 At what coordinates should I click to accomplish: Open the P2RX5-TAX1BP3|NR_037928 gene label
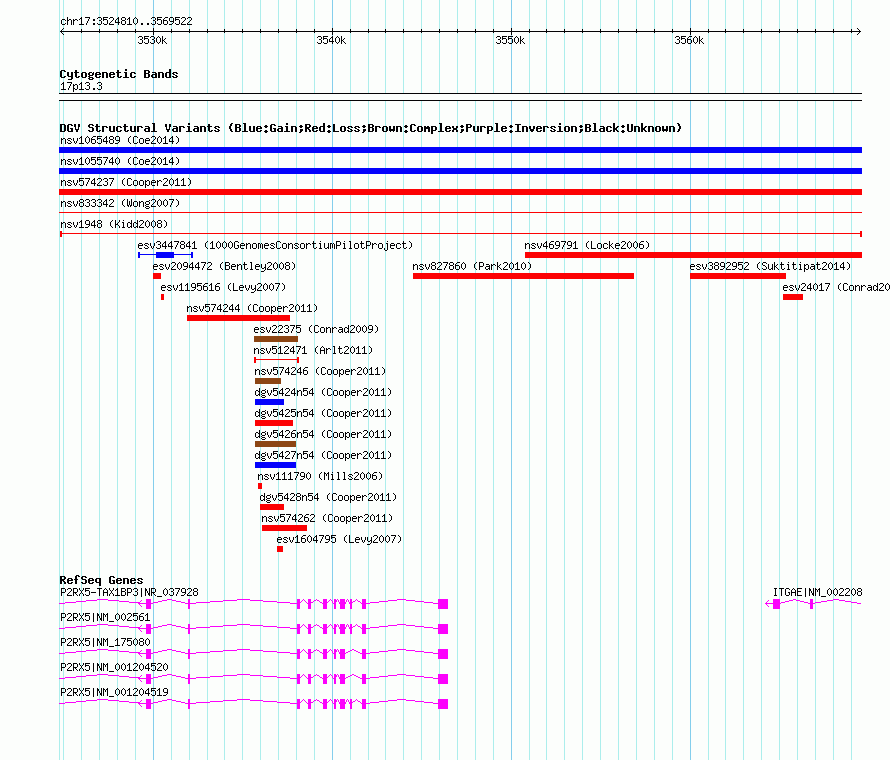(x=129, y=592)
